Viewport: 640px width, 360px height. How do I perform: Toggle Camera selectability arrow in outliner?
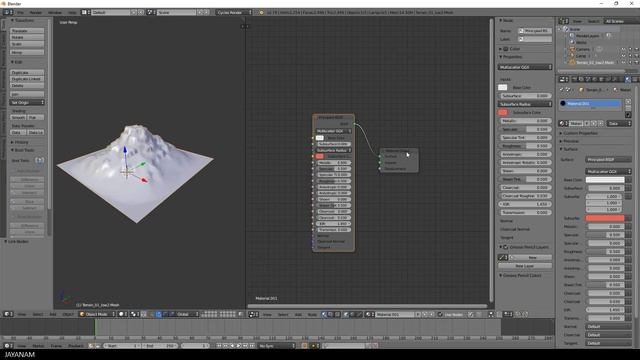click(630, 49)
